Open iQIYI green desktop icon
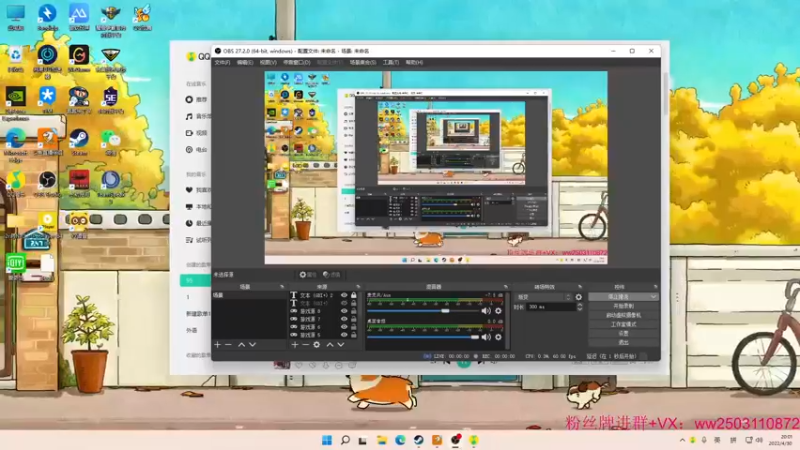This screenshot has height=450, width=800. click(15, 266)
